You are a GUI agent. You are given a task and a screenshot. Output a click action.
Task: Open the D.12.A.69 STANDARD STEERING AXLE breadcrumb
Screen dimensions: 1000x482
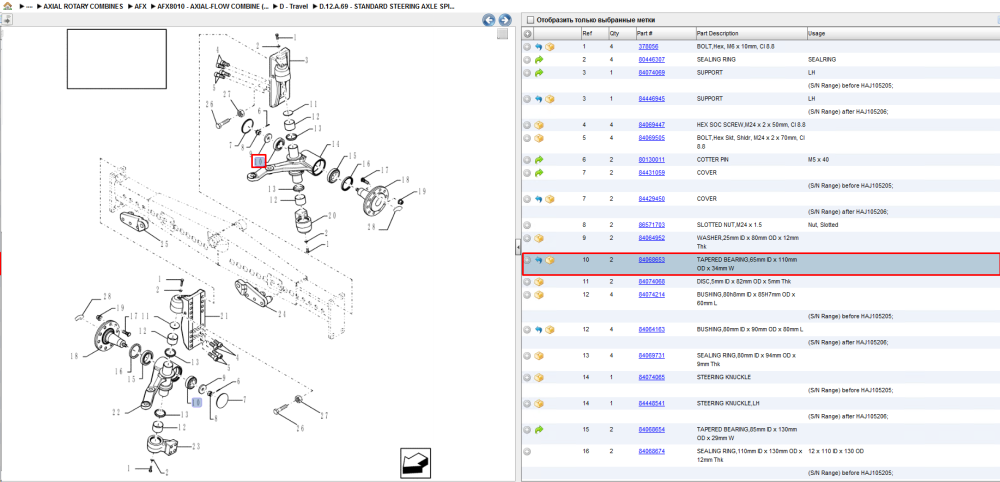click(386, 6)
